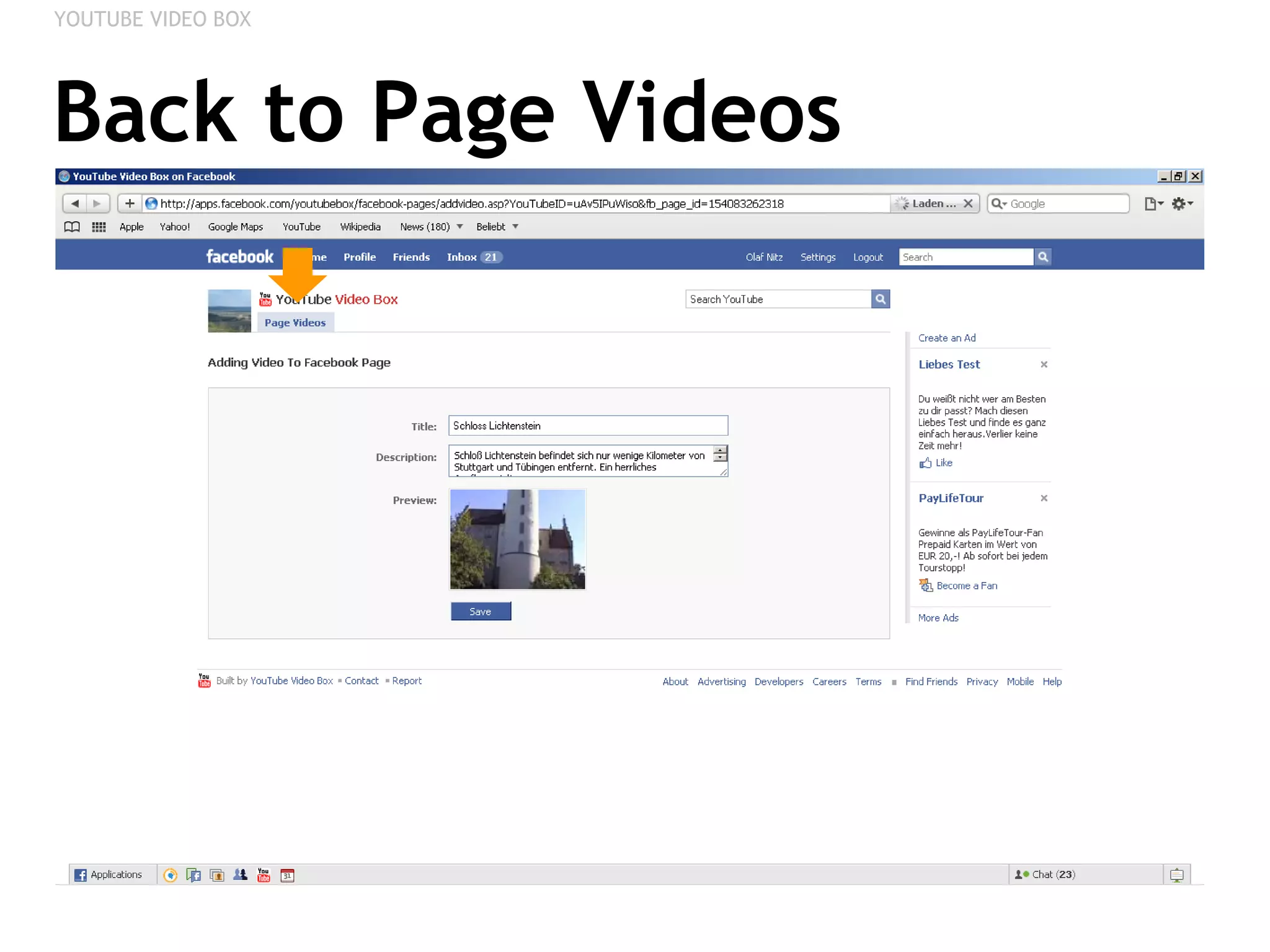1270x952 pixels.
Task: Go forward with the browser forward arrow
Action: coord(97,203)
